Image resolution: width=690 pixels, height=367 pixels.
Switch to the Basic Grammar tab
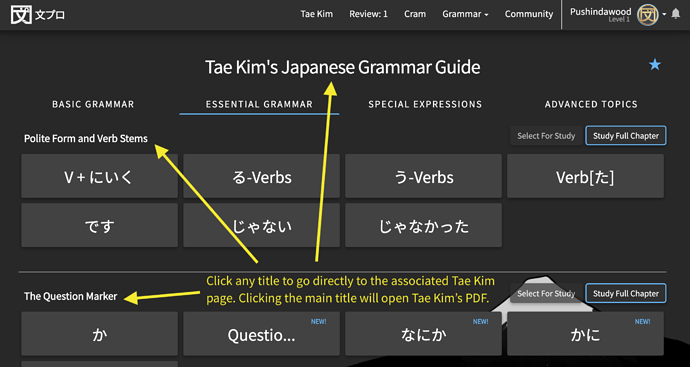[93, 104]
